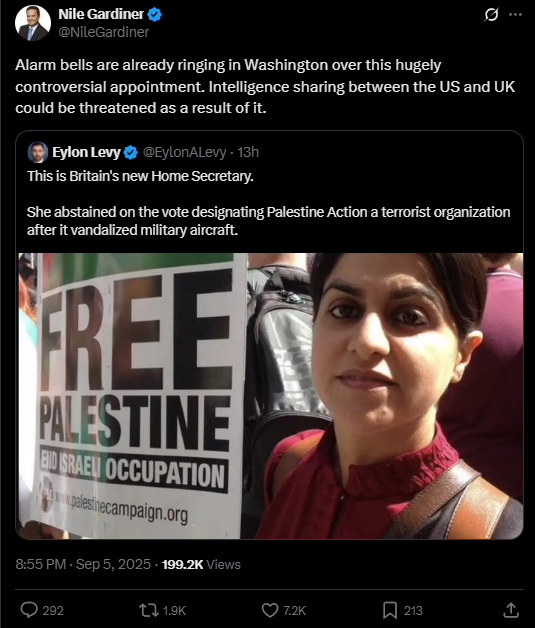535x628 pixels.
Task: Bookmark this post
Action: pos(390,610)
